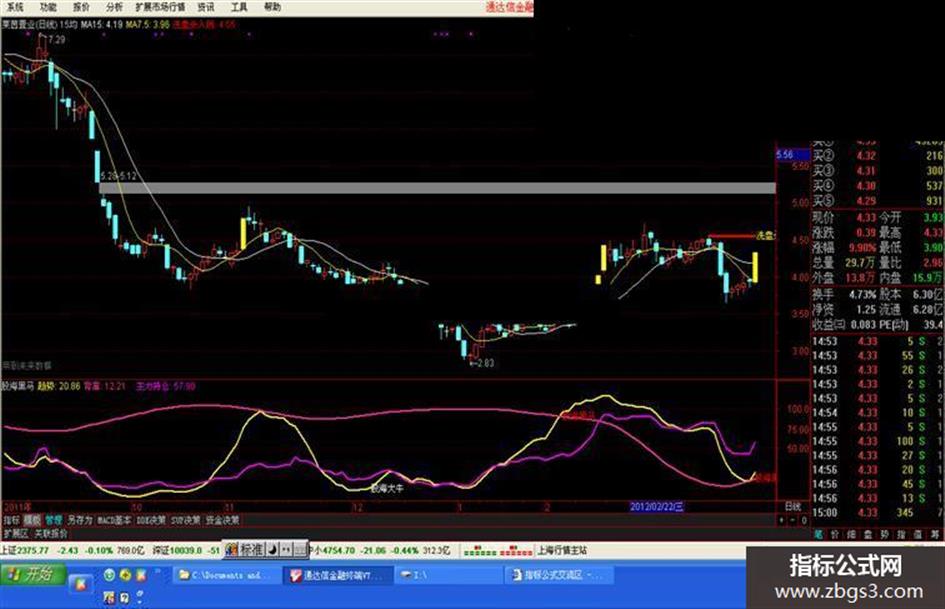Screen dimensions: 945x609
Task: Click the 7.29 high price label on the chart
Action: coord(57,40)
